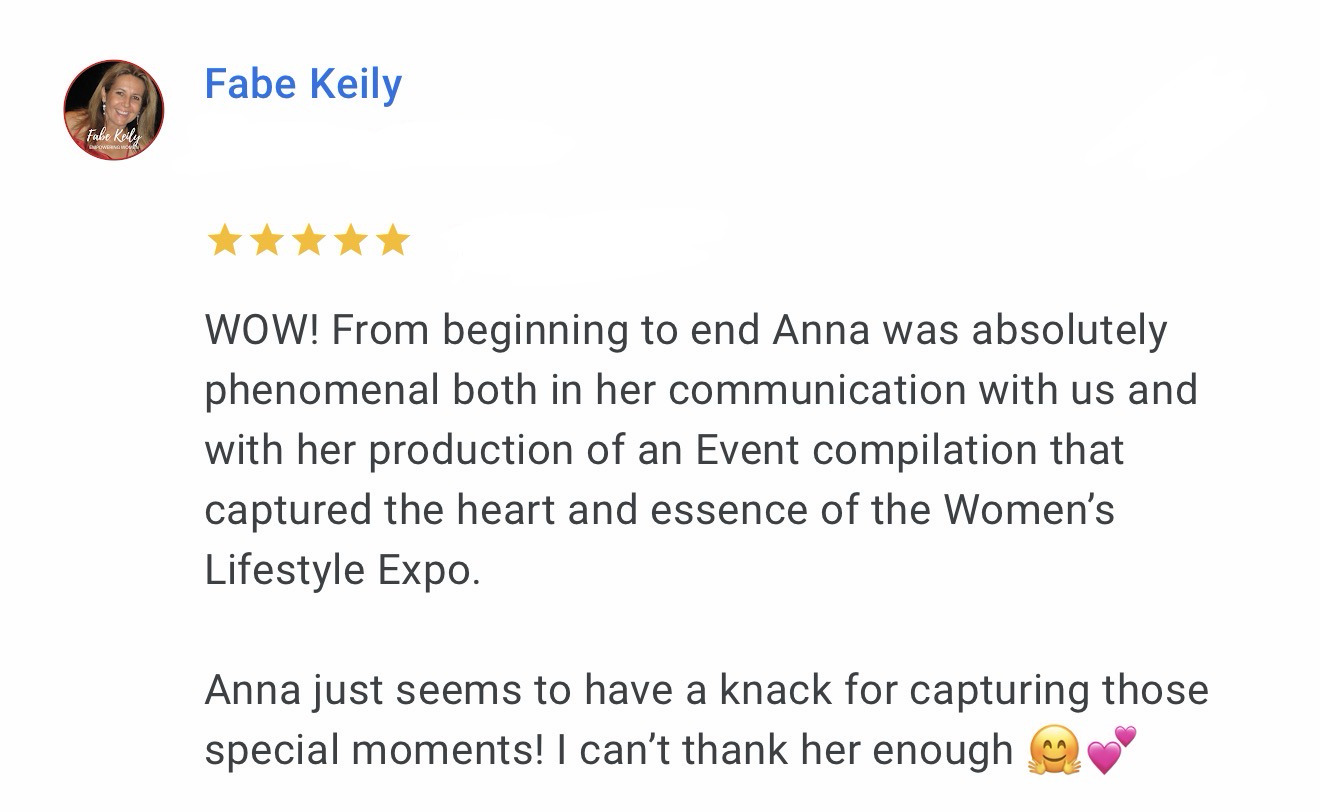Click the pink two-hearts emoji
Viewport: 1320px width, 812px height.
(x=1111, y=750)
